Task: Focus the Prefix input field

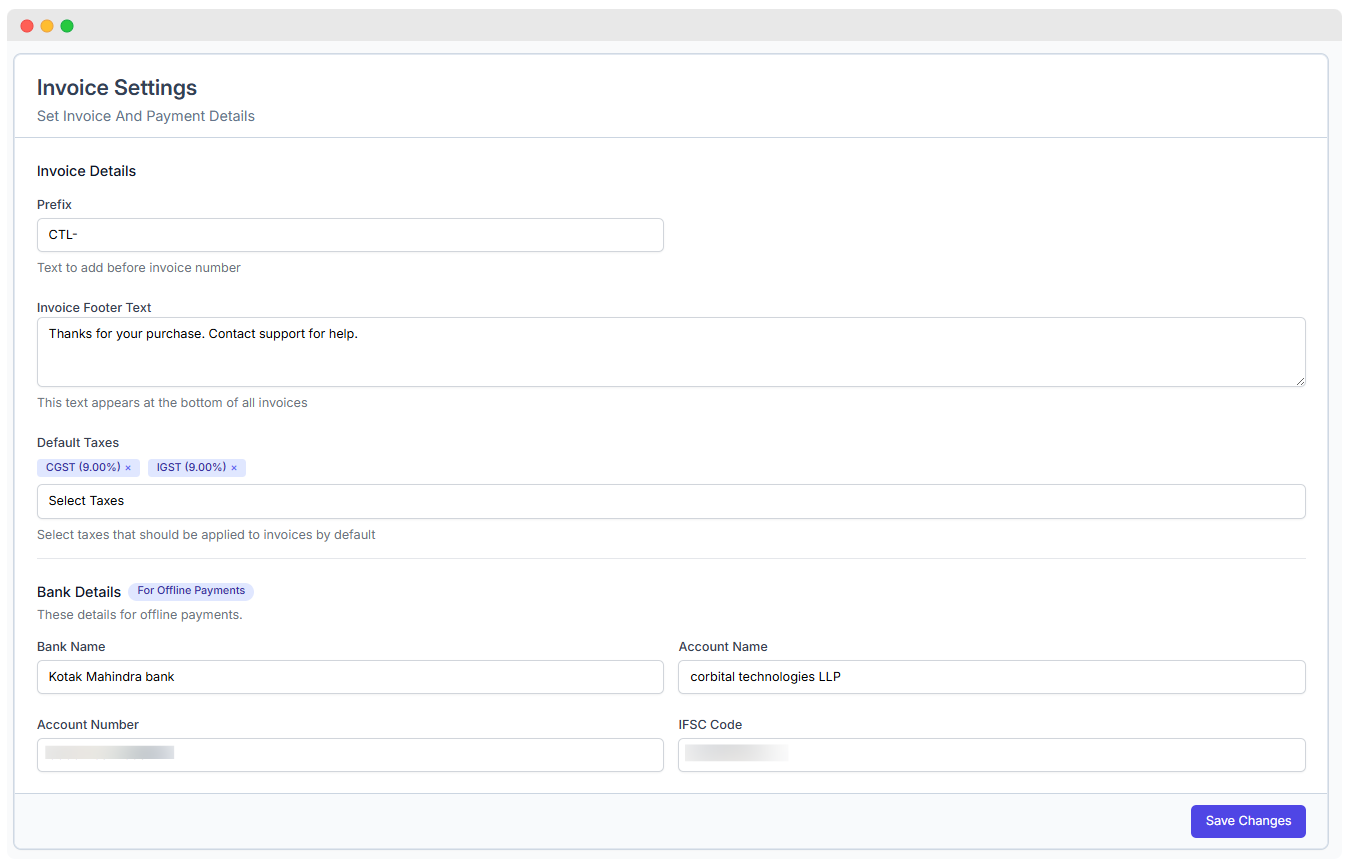Action: [350, 235]
